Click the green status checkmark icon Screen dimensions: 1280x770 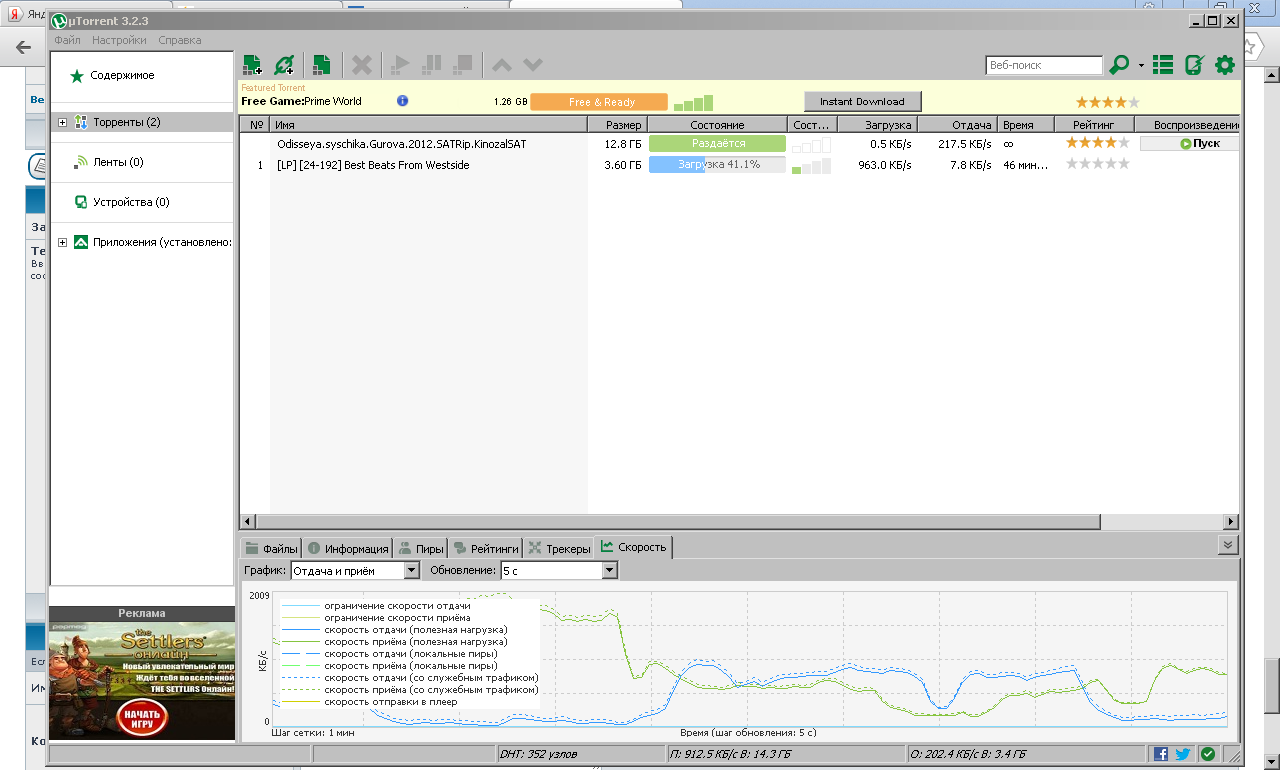[1208, 754]
